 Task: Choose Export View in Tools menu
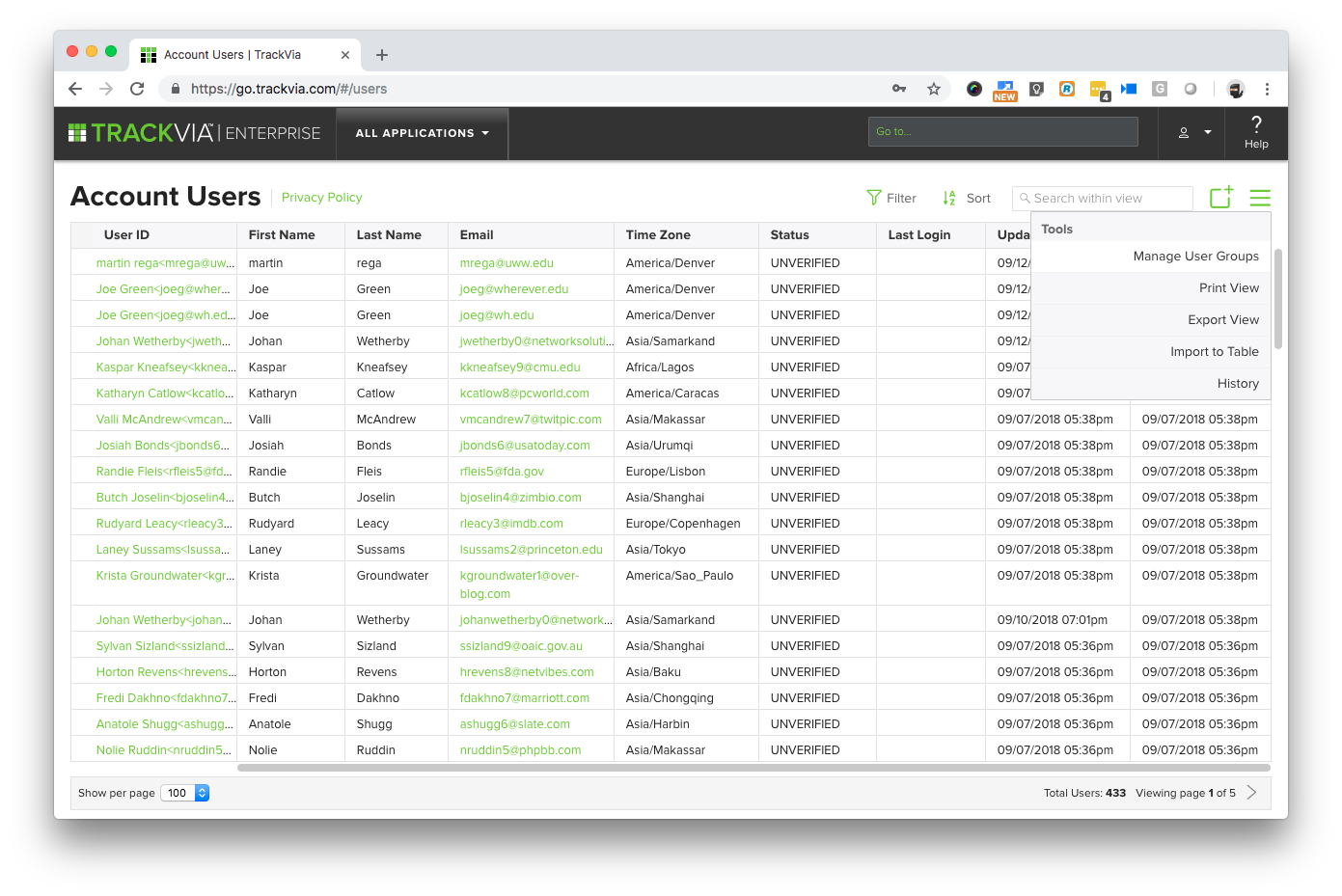click(1223, 320)
